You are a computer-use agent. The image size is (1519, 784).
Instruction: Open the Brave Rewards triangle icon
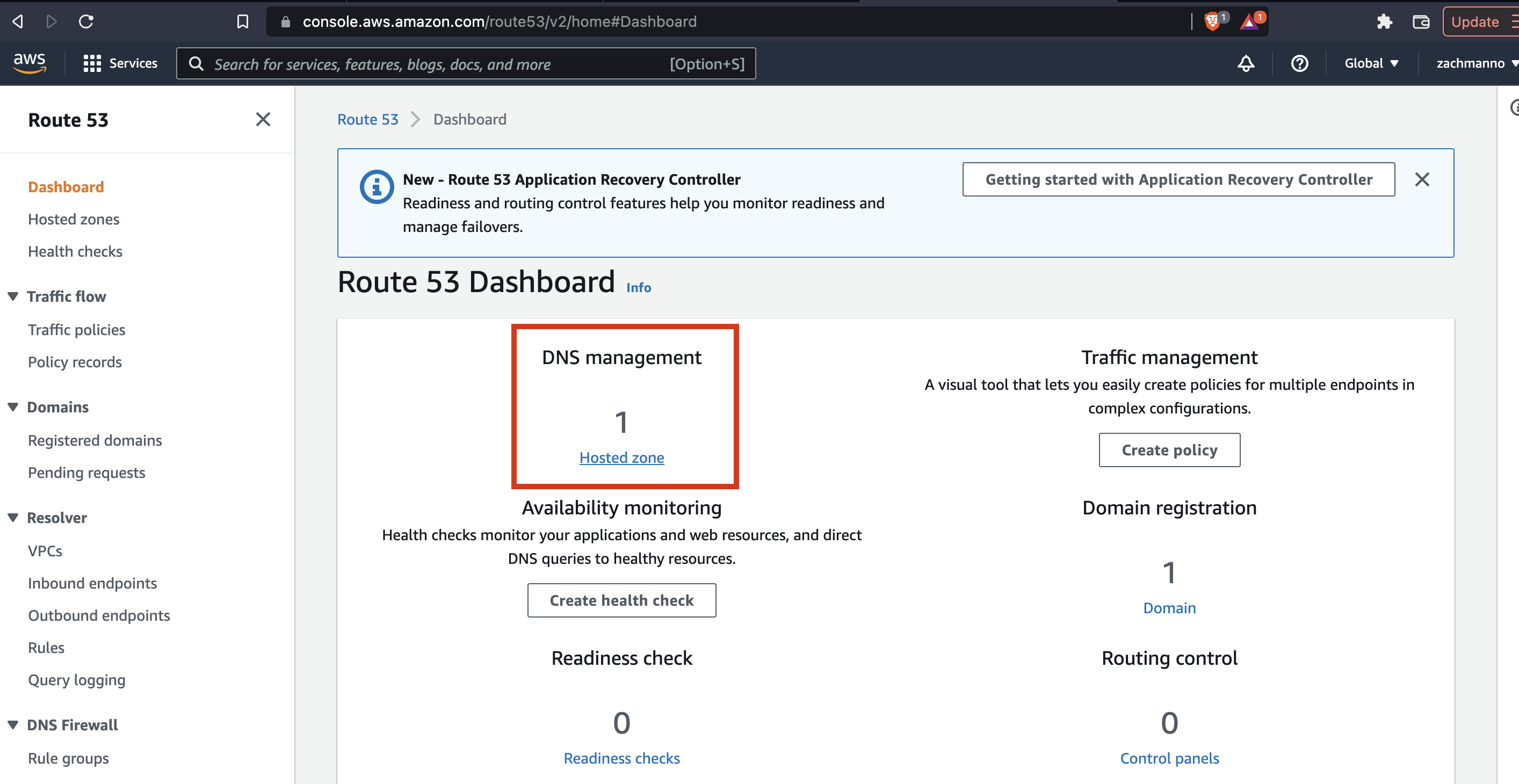click(x=1249, y=22)
